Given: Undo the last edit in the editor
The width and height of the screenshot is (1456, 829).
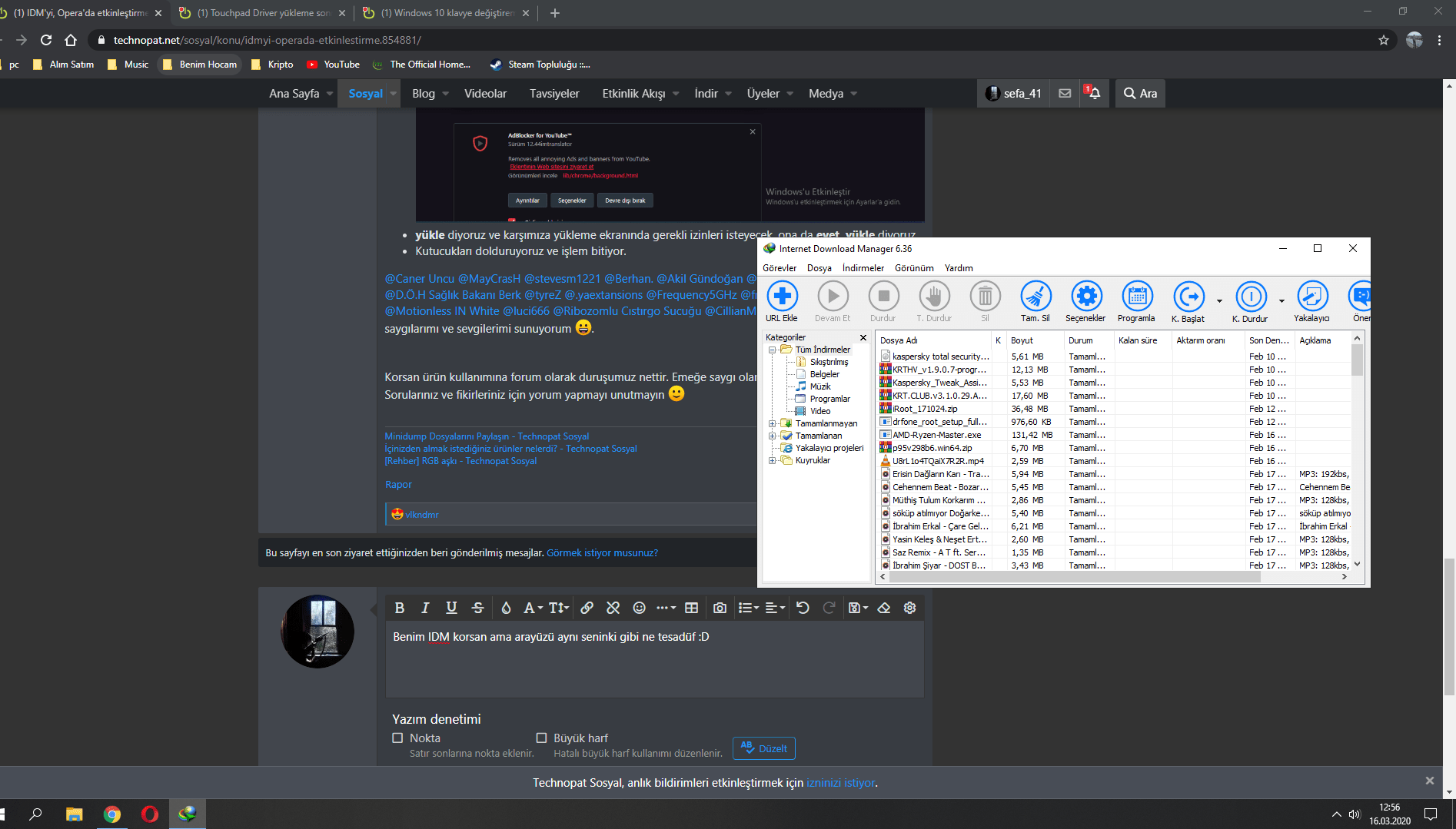Looking at the screenshot, I should point(803,608).
